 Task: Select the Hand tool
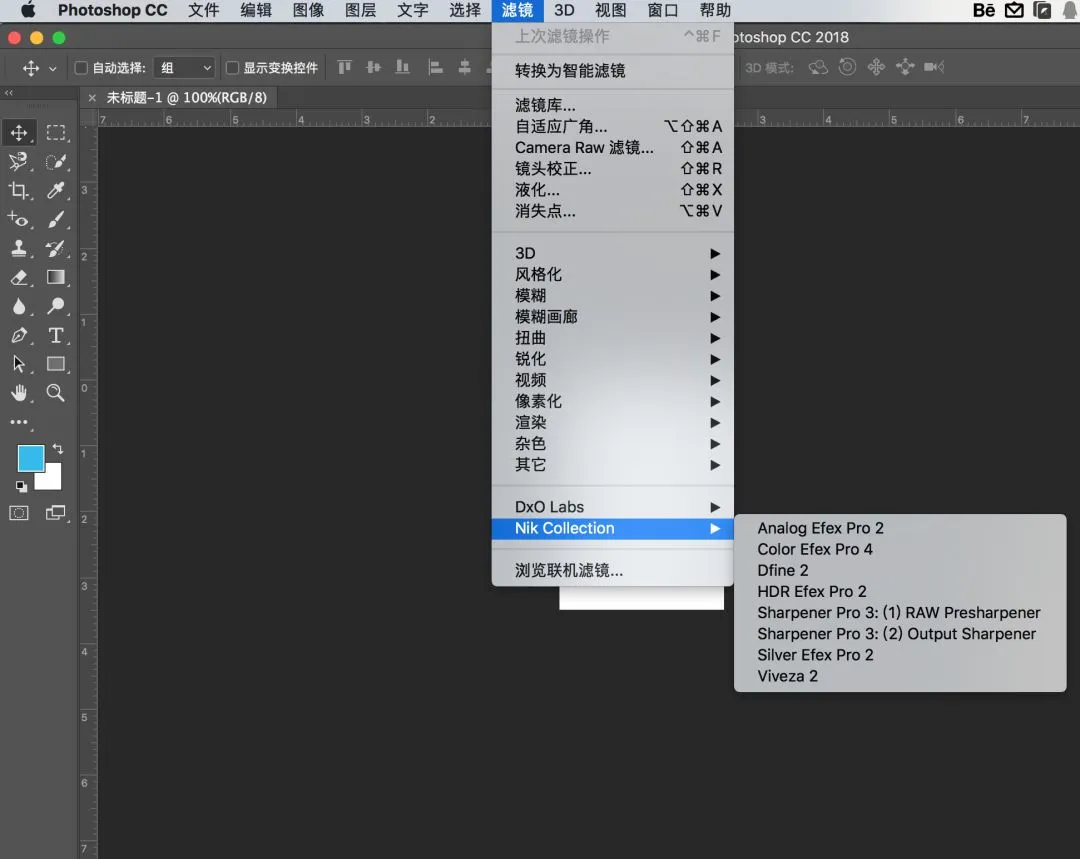pos(19,393)
